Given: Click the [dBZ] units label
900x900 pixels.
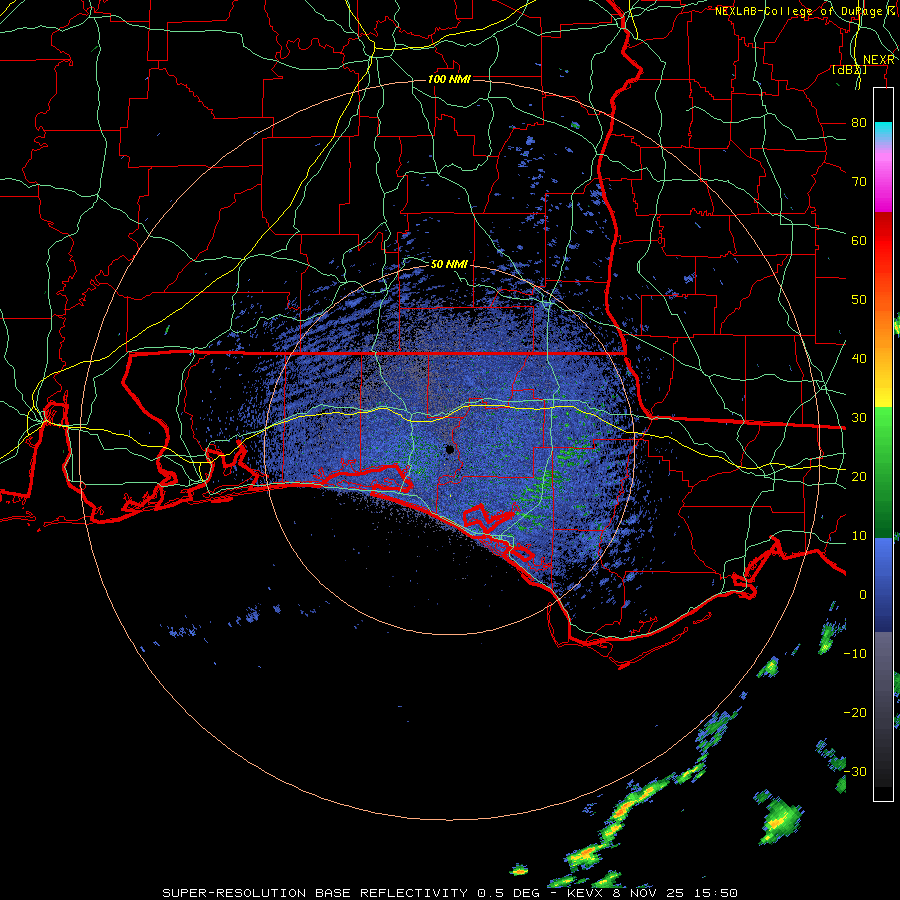Looking at the screenshot, I should (849, 70).
